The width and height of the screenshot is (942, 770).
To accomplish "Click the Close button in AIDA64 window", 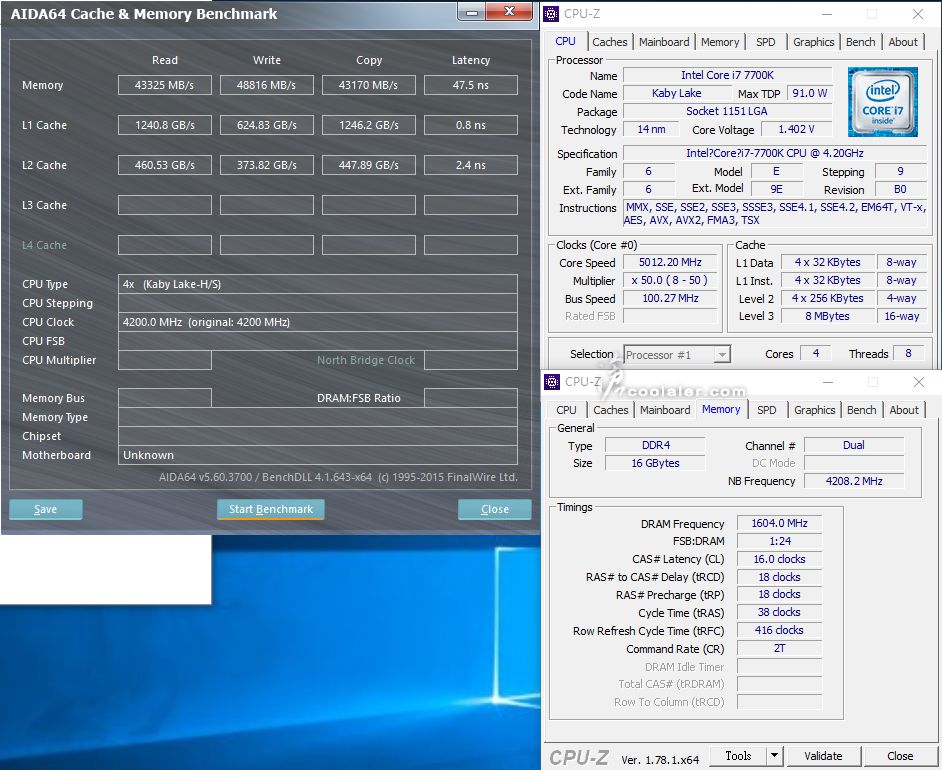I will pos(494,509).
